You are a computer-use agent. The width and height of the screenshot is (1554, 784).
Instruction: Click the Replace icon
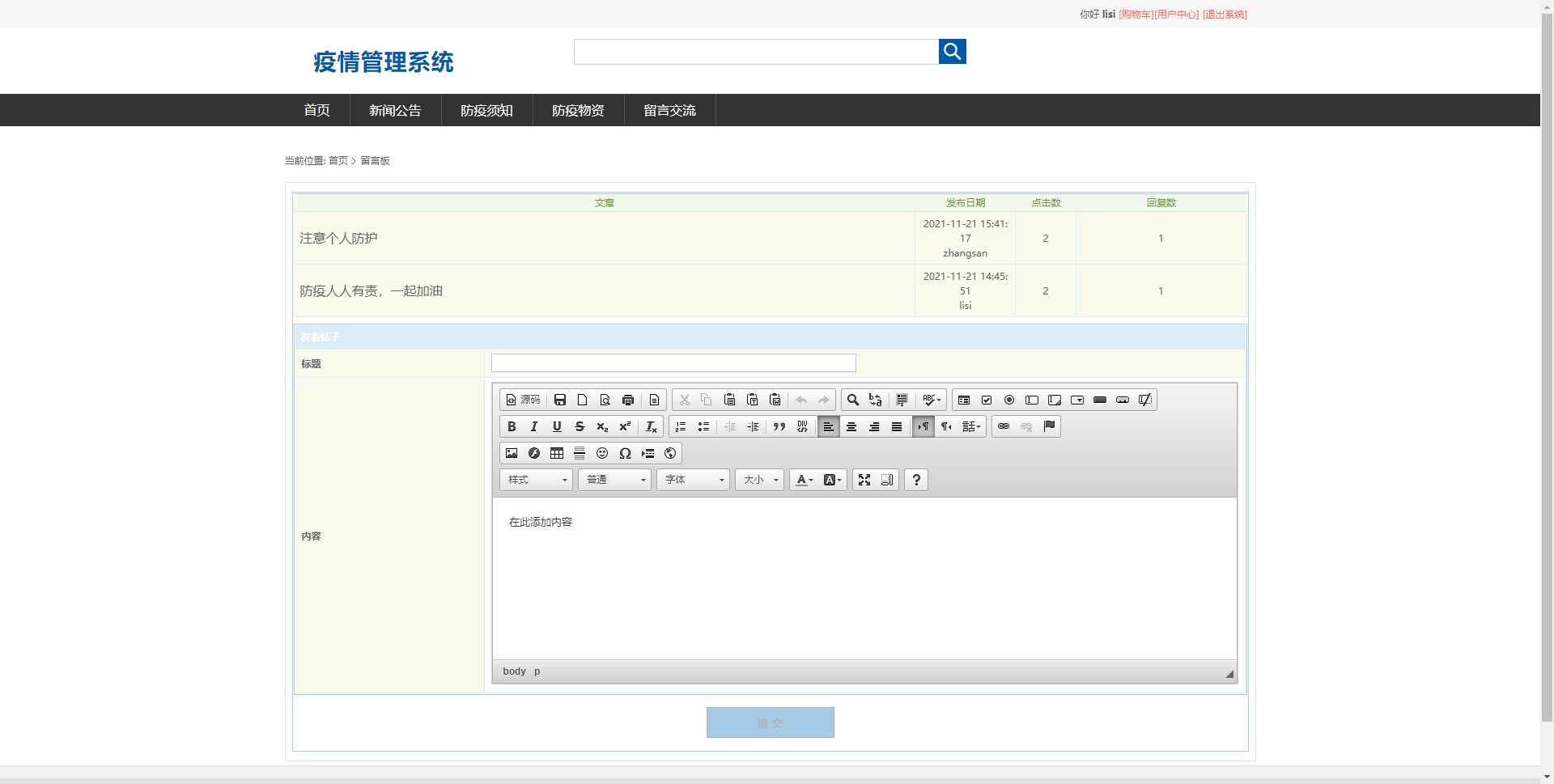tap(876, 400)
